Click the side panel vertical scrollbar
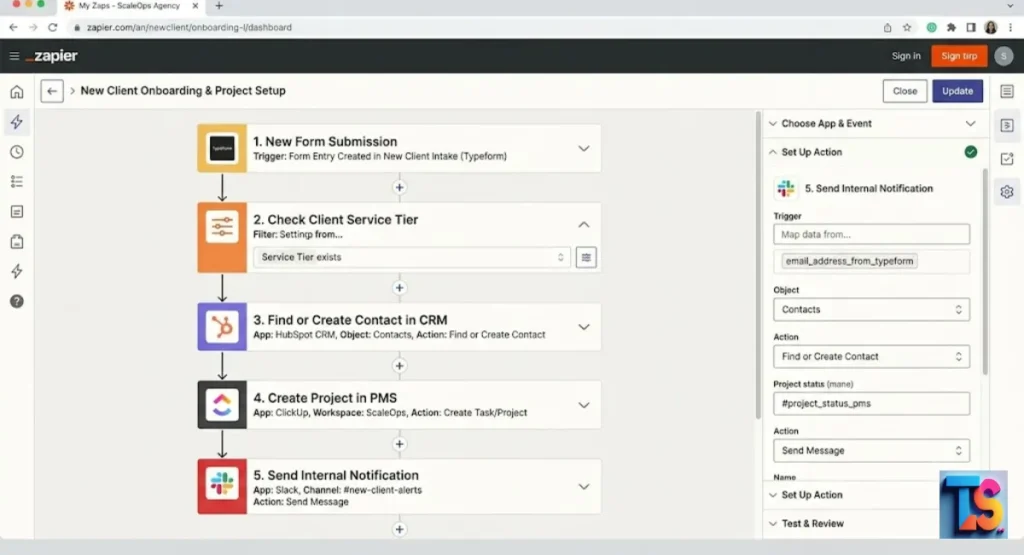 [x=985, y=273]
